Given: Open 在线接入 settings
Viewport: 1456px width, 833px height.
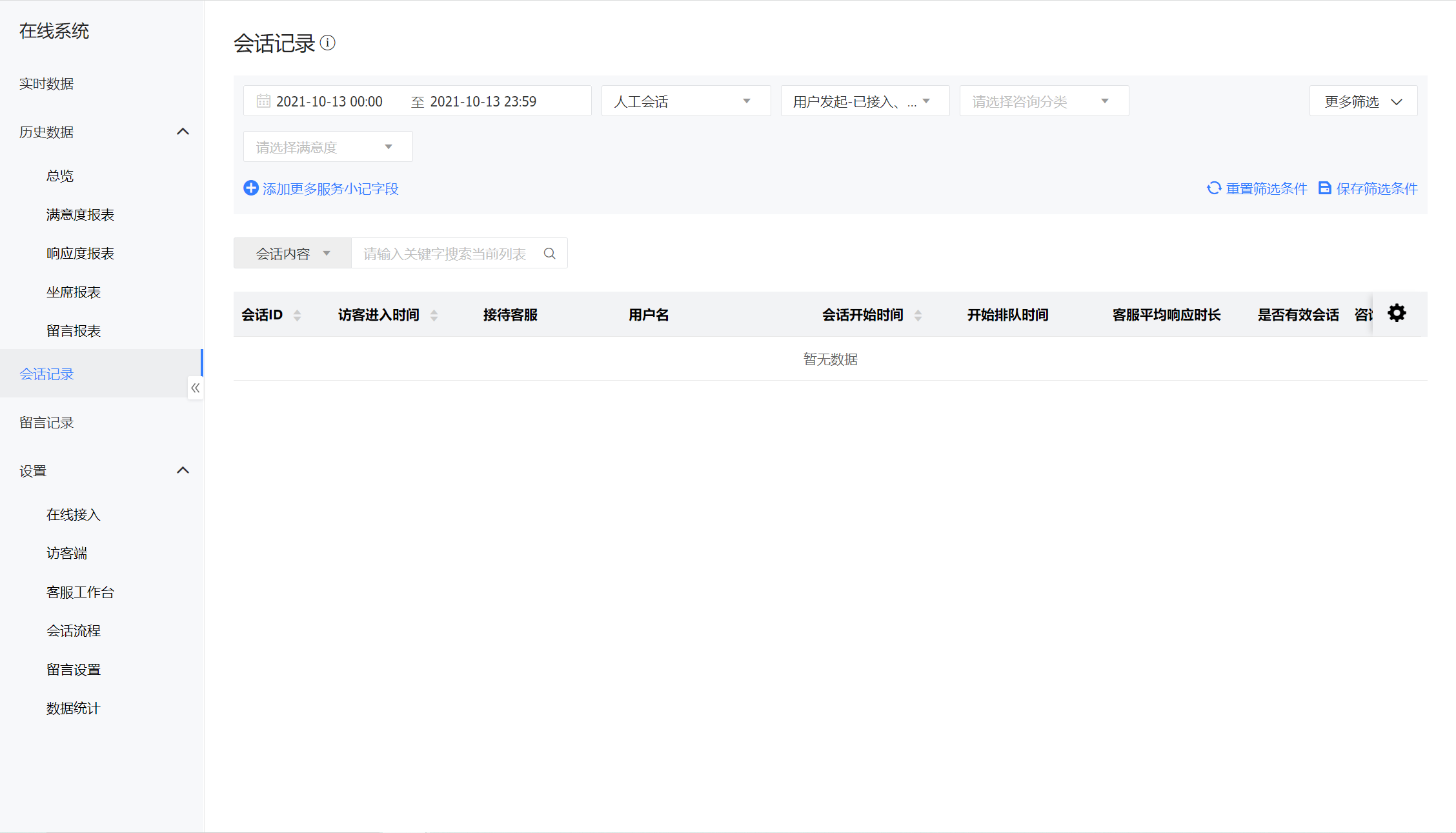Looking at the screenshot, I should [74, 514].
